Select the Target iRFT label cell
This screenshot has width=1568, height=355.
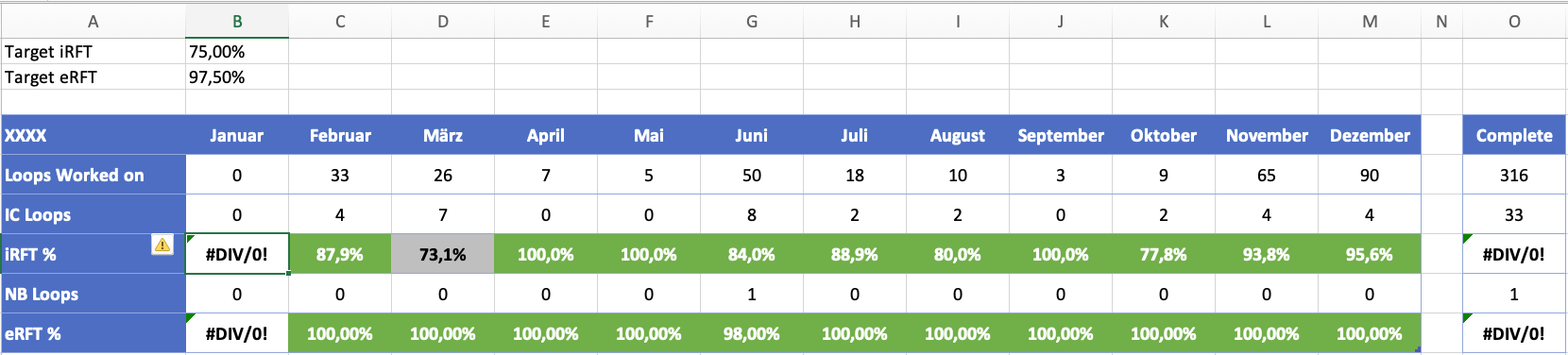pos(94,52)
